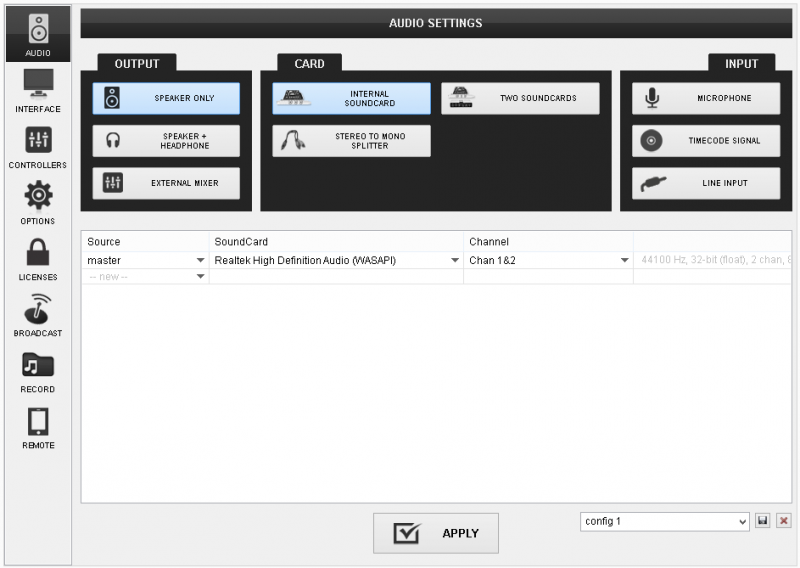Open the Record settings section
Image resolution: width=800 pixels, height=568 pixels.
tap(37, 370)
